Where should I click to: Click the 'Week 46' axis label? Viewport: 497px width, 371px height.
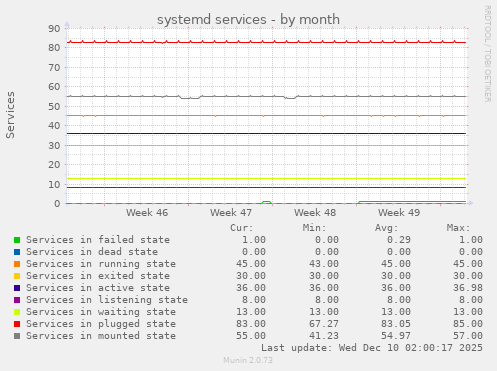pyautogui.click(x=147, y=213)
